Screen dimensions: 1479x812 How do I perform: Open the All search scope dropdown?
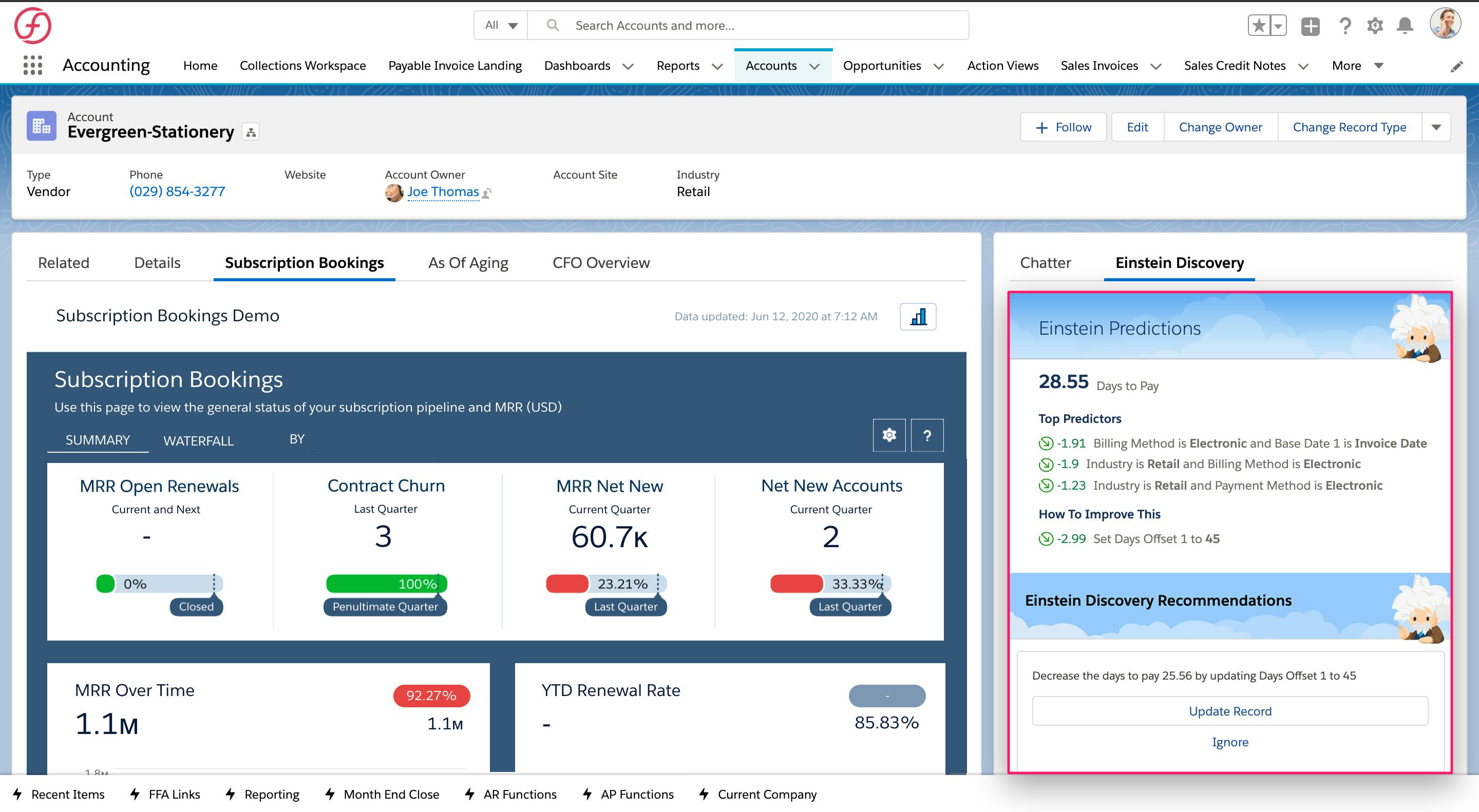(499, 25)
